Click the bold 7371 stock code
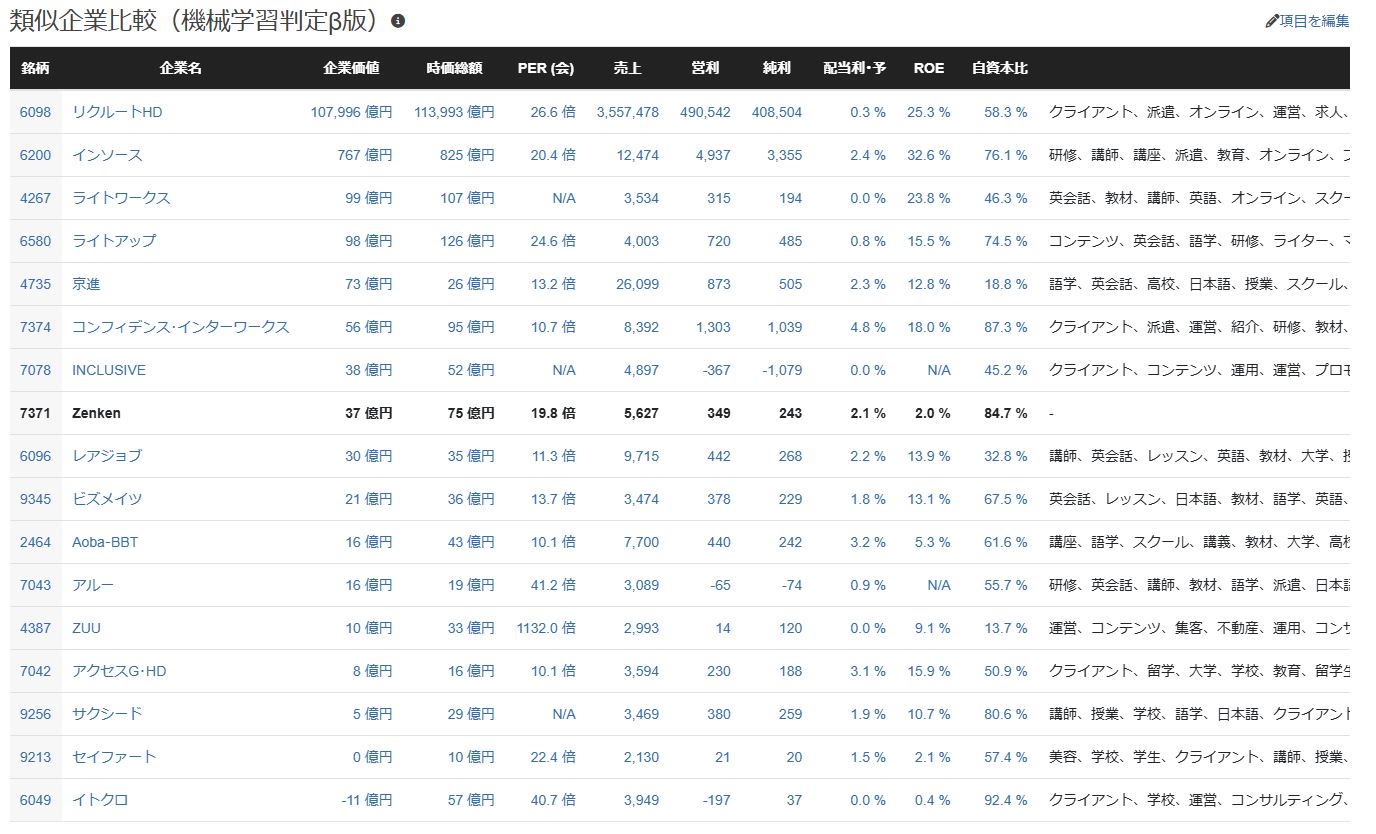 (x=35, y=413)
